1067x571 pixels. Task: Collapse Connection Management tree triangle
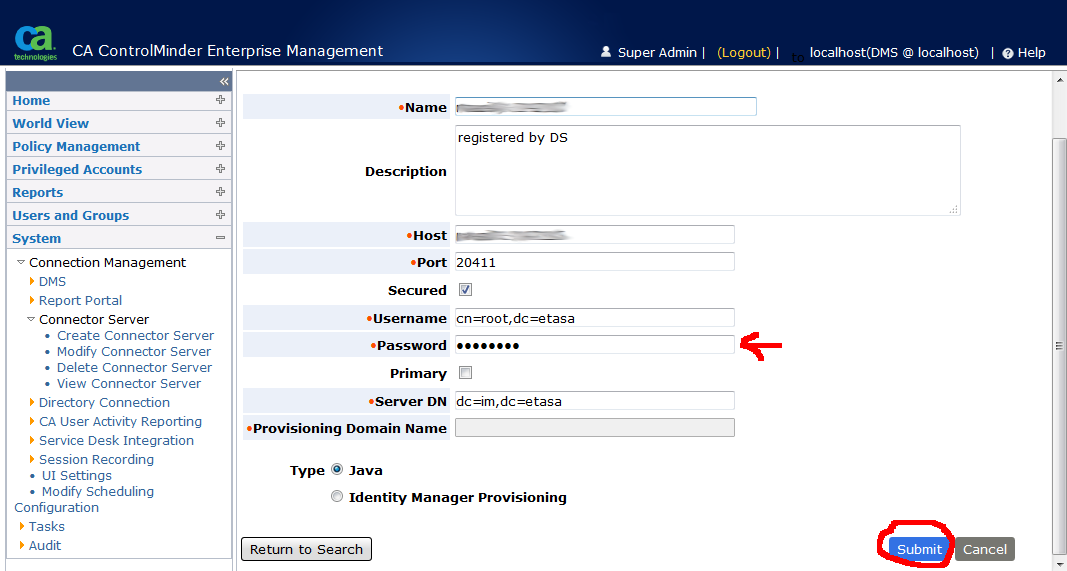point(21,262)
